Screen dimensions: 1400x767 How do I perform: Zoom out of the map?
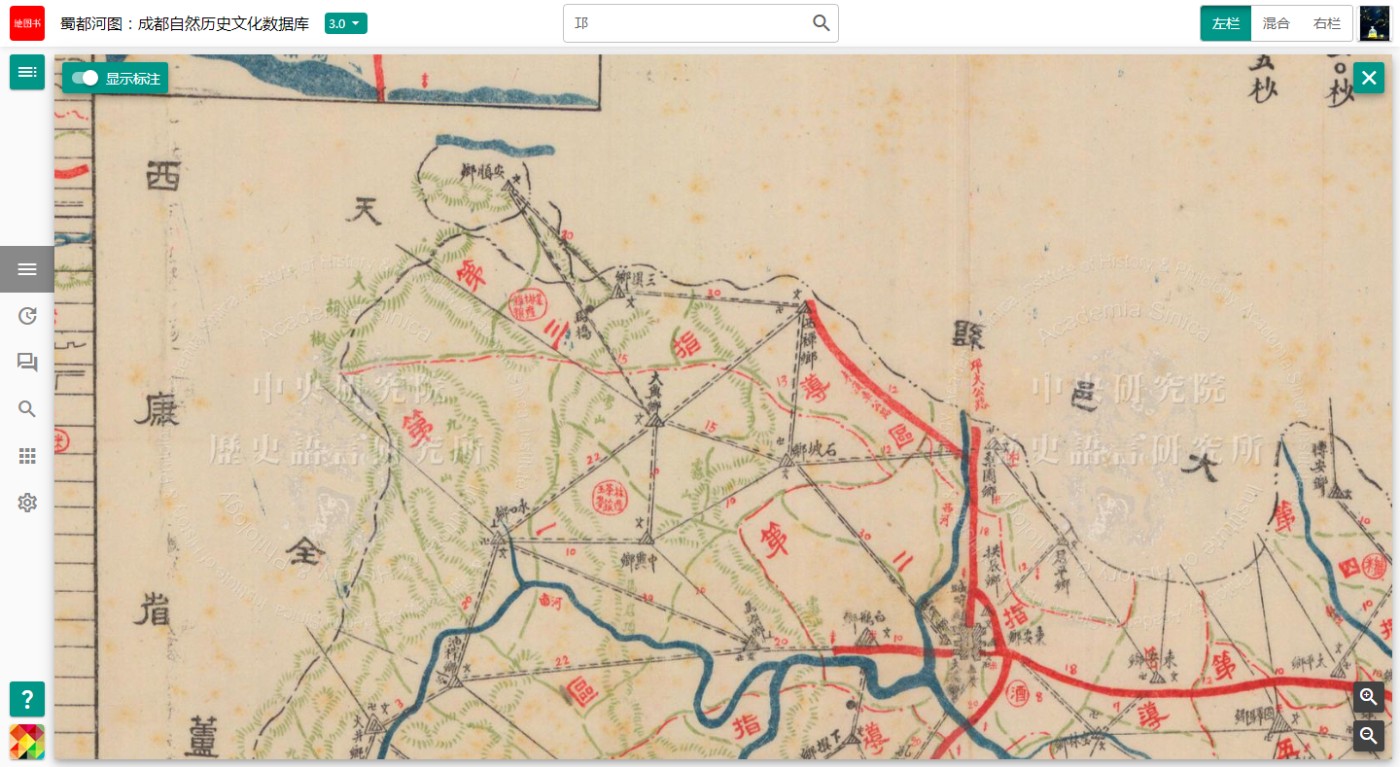point(1369,736)
